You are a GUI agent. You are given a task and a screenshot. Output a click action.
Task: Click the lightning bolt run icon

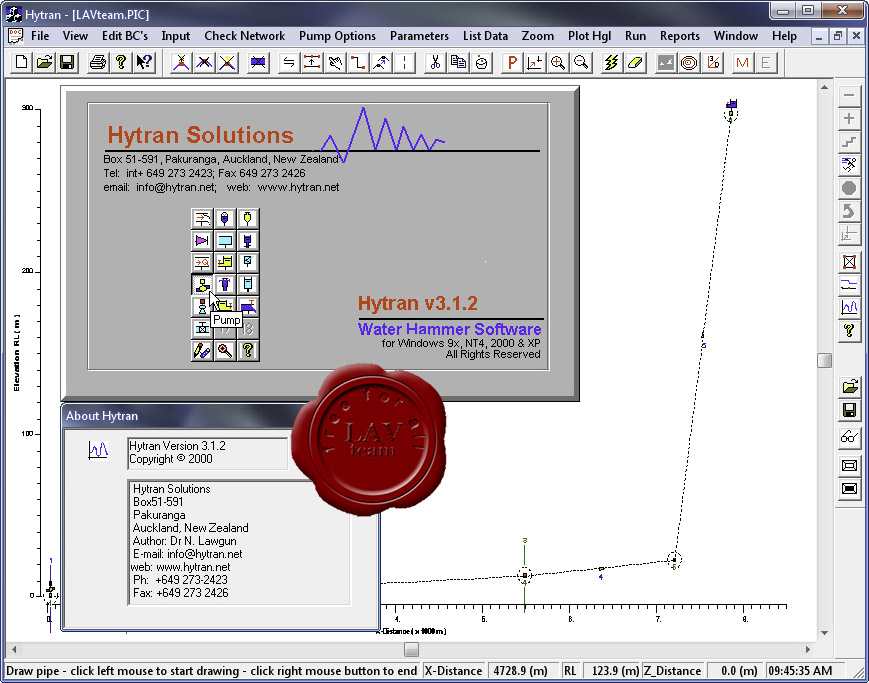tap(611, 62)
